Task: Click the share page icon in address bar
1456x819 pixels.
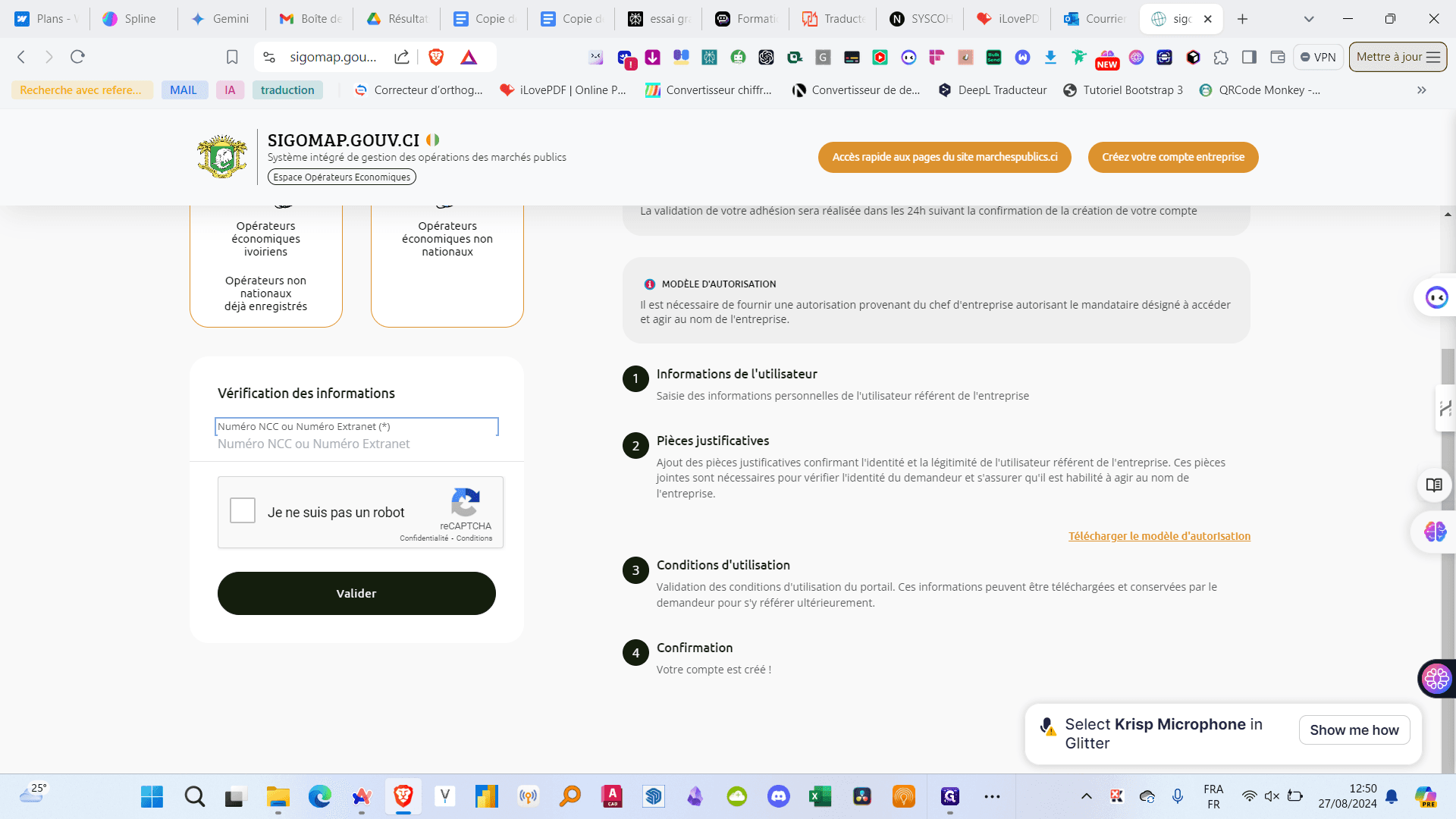Action: pos(402,57)
